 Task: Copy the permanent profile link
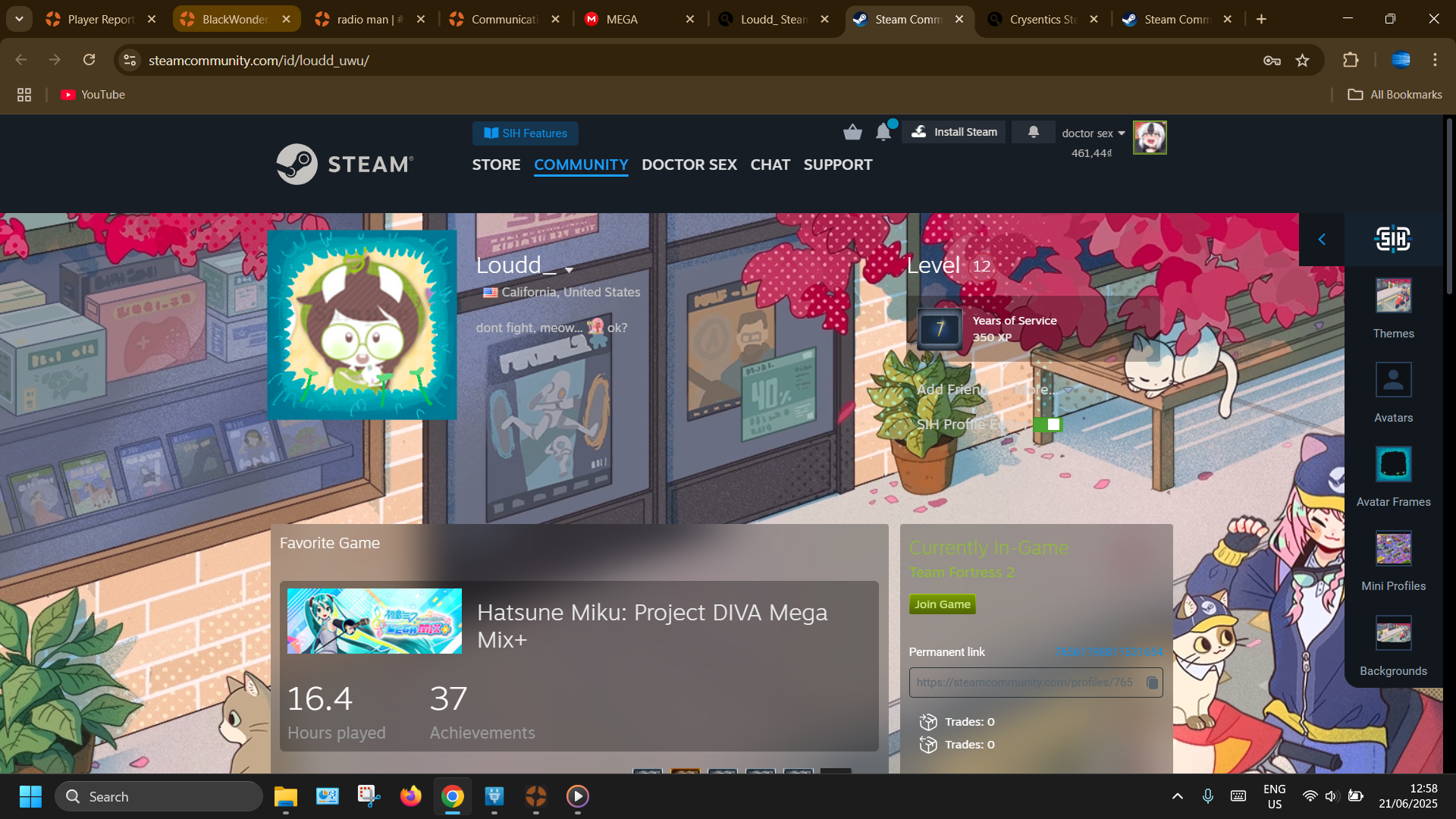pos(1152,682)
